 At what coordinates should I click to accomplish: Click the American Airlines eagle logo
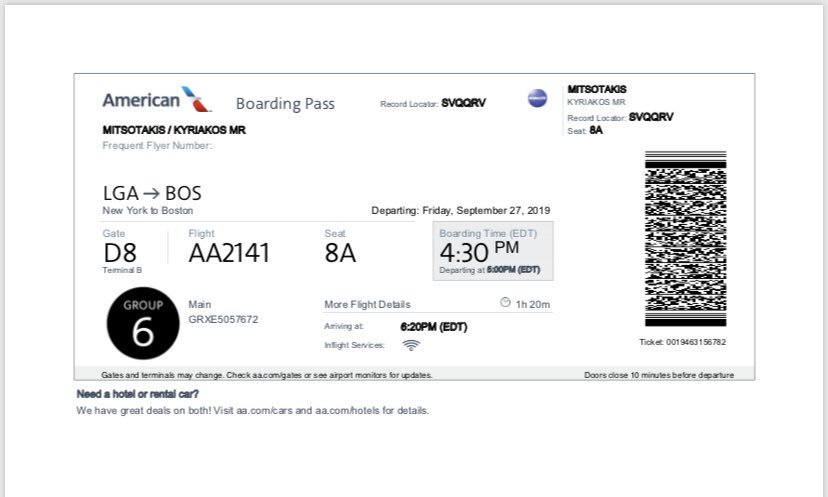[196, 99]
